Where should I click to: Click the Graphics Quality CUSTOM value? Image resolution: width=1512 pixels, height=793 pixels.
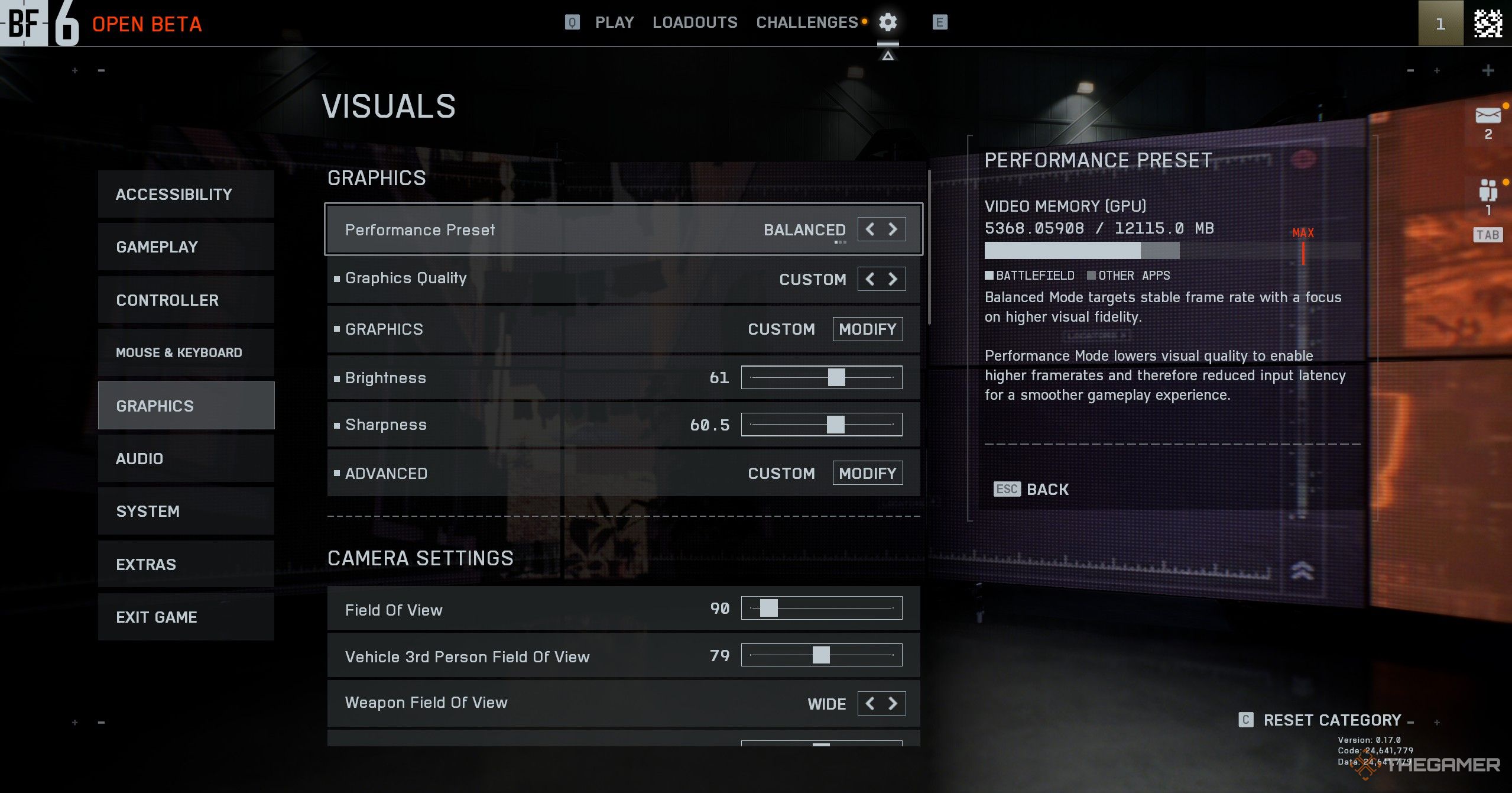point(813,279)
